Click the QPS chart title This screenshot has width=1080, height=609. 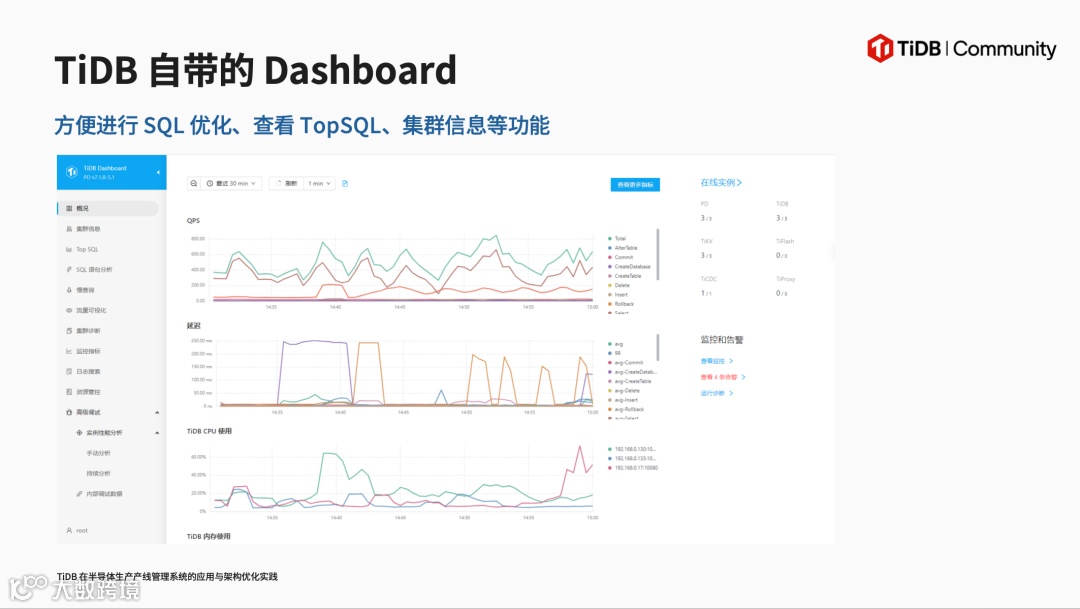193,220
